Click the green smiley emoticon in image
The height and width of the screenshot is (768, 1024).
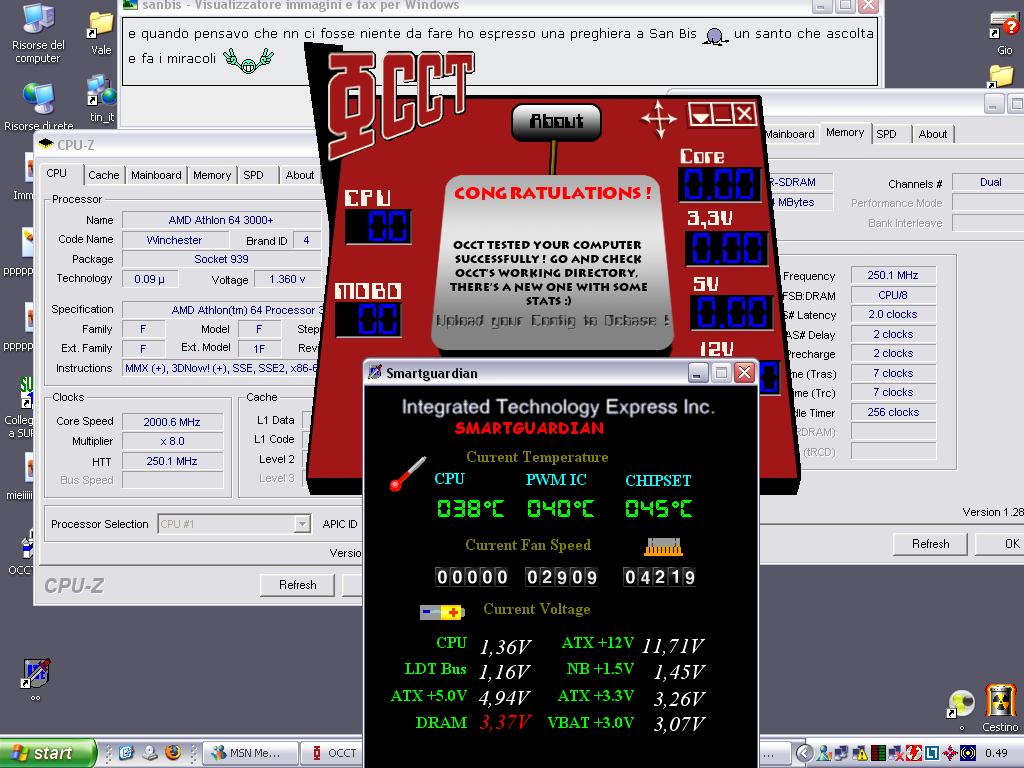point(248,60)
